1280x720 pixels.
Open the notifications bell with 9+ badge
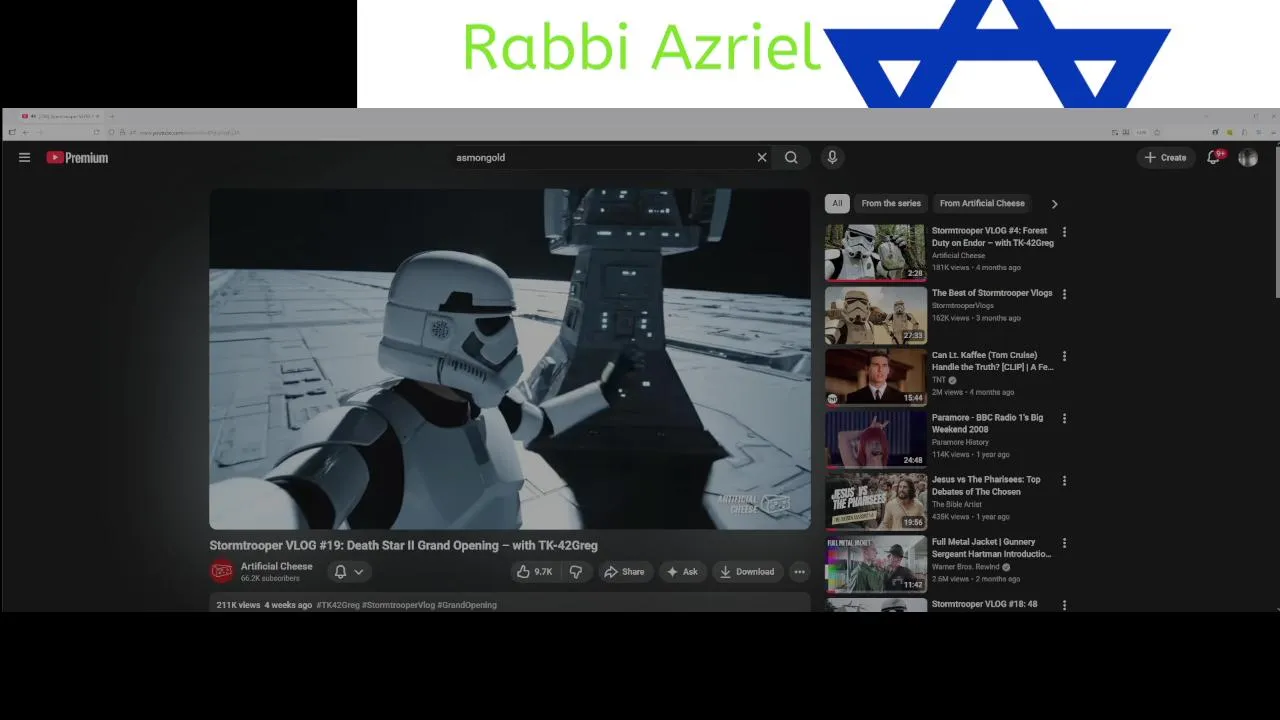(1214, 157)
